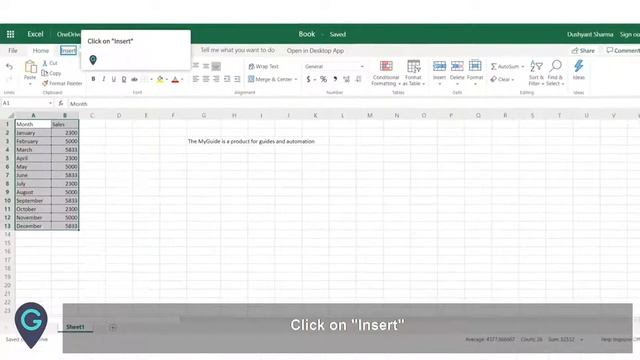The height and width of the screenshot is (360, 640).
Task: Toggle italic formatting
Action: point(104,79)
